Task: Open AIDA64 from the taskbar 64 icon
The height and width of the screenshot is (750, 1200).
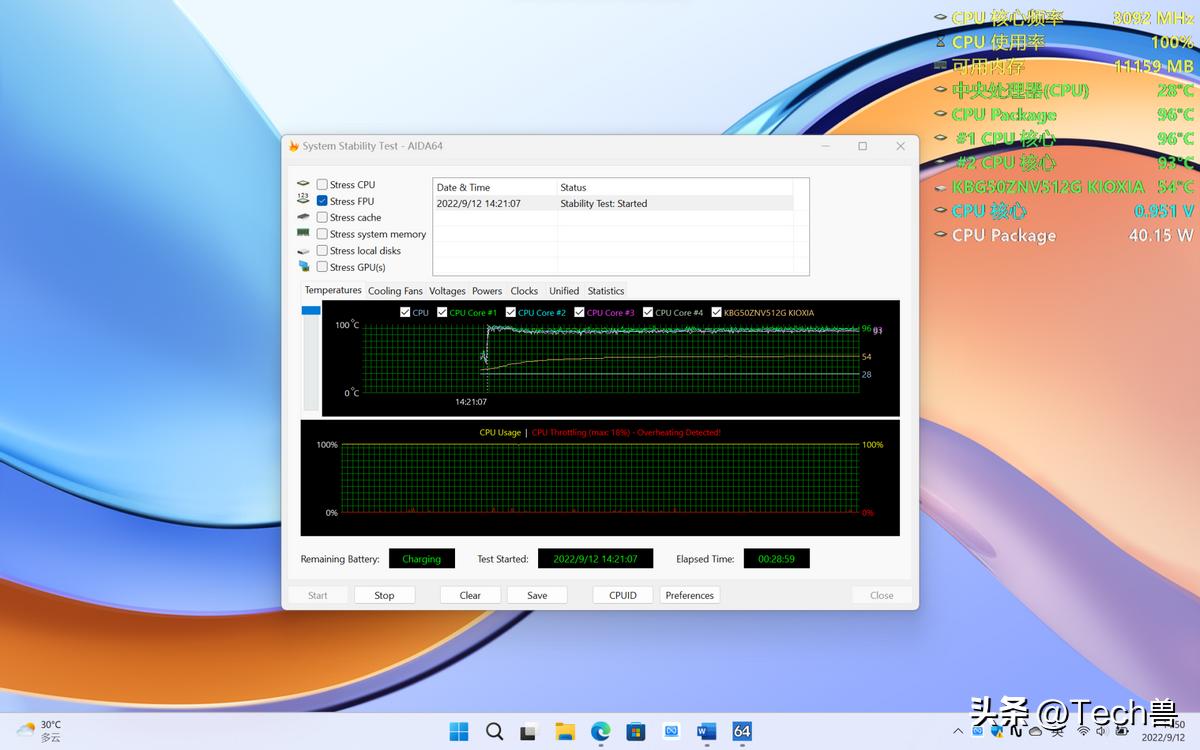Action: (x=742, y=731)
